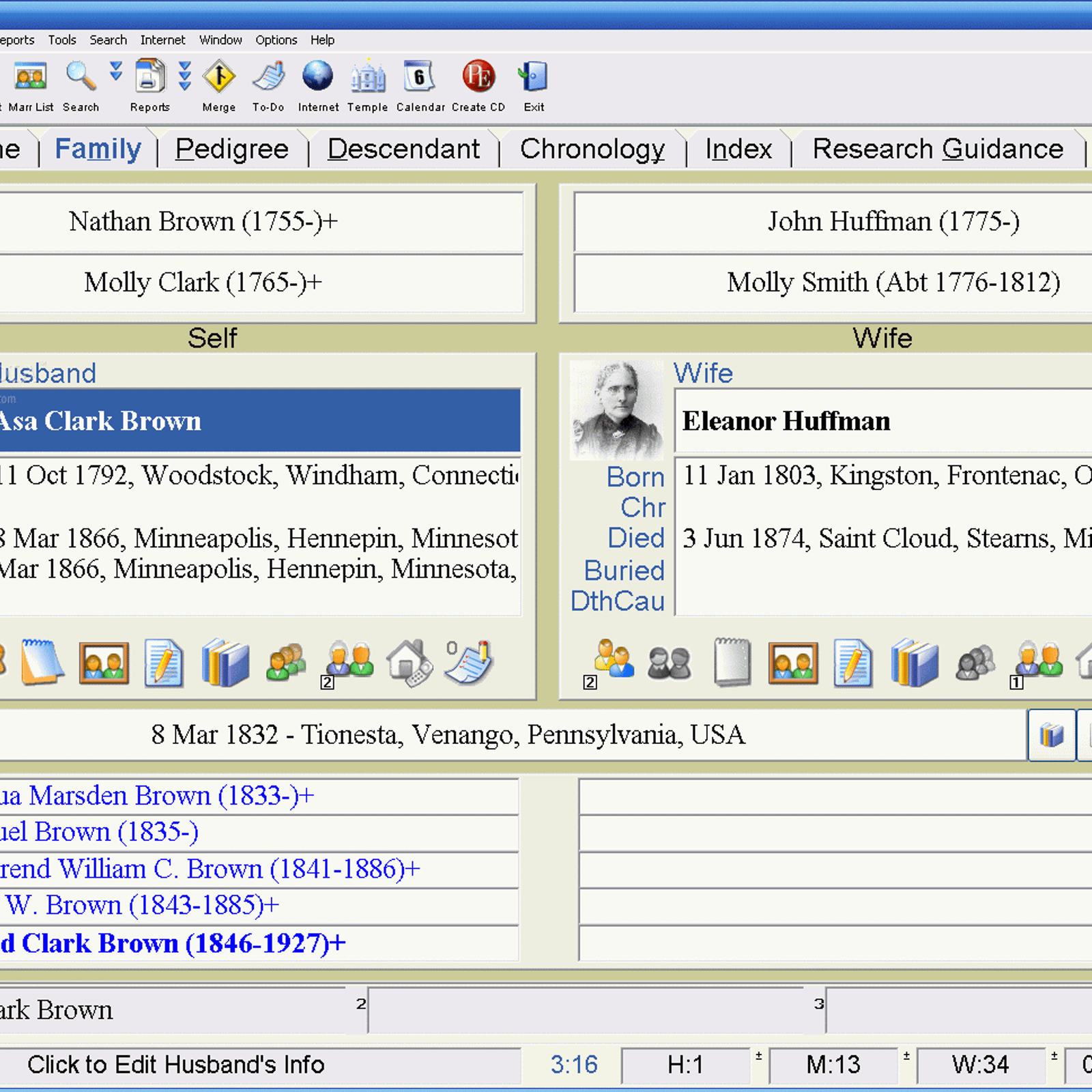Open the Options menu

276,40
